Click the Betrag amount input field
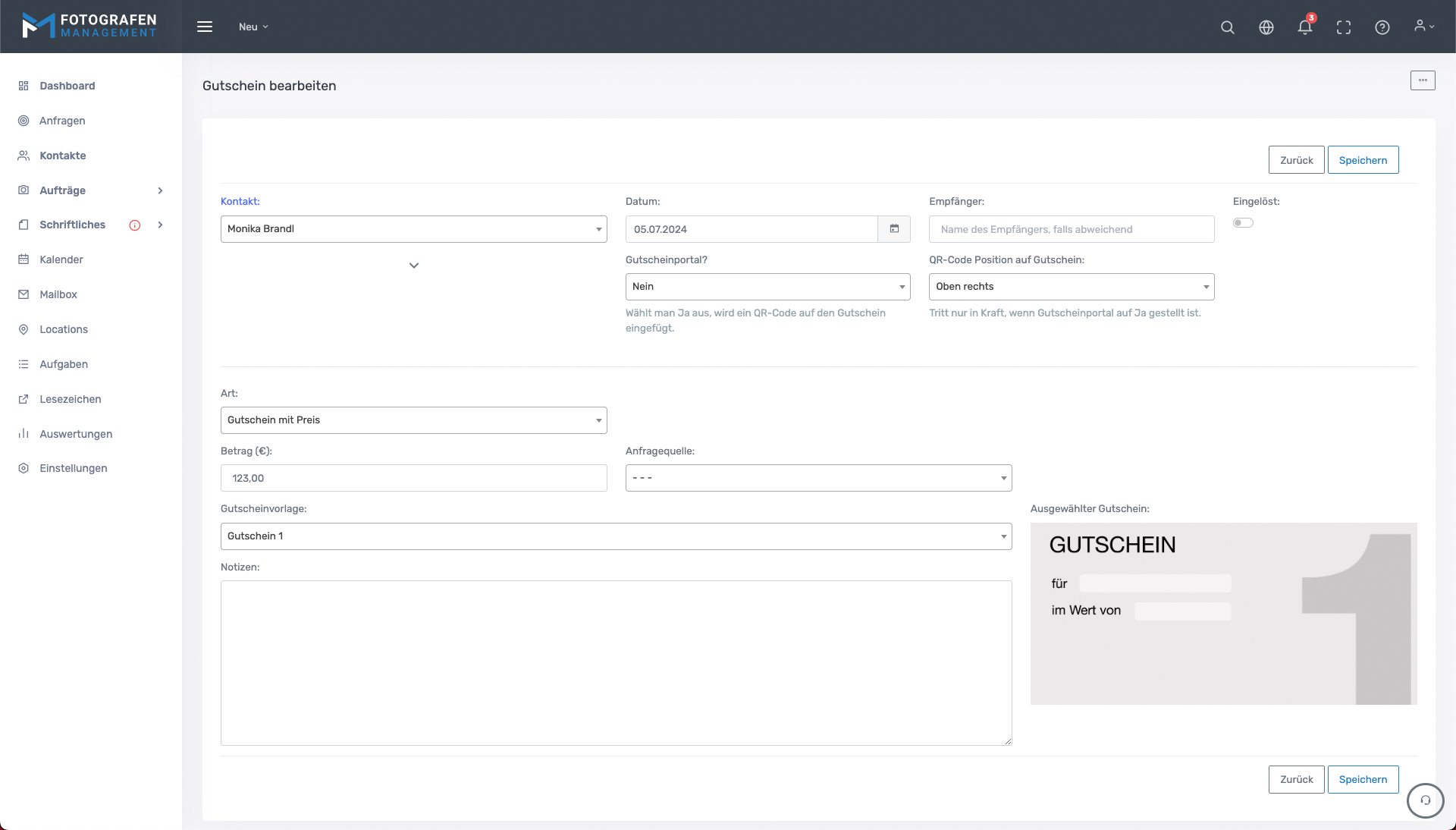The height and width of the screenshot is (830, 1456). (413, 478)
